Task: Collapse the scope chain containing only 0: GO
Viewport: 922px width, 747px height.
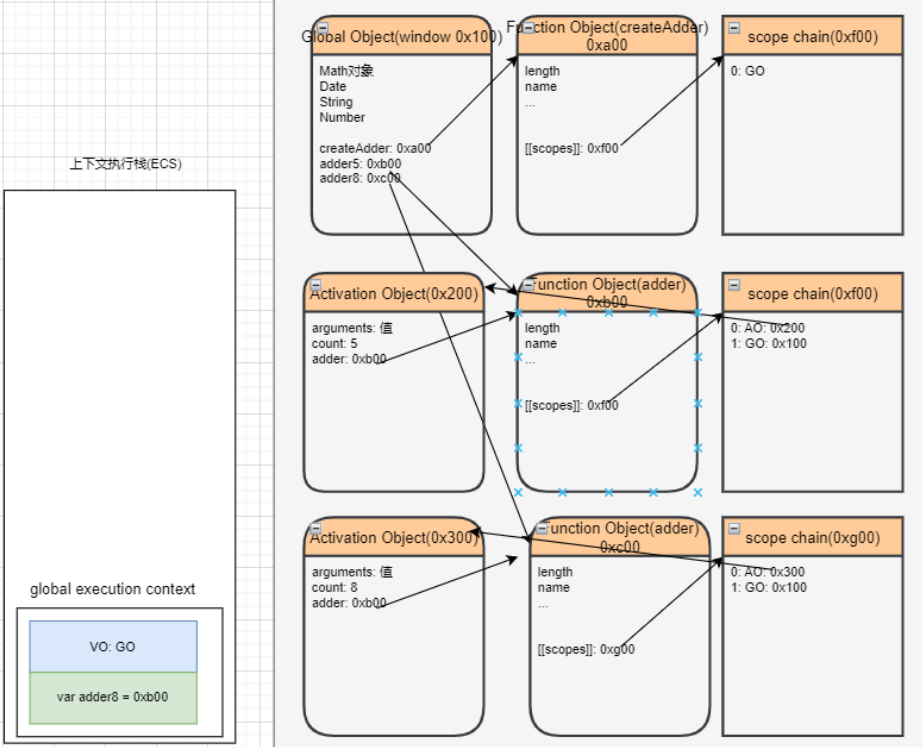Action: [x=733, y=28]
